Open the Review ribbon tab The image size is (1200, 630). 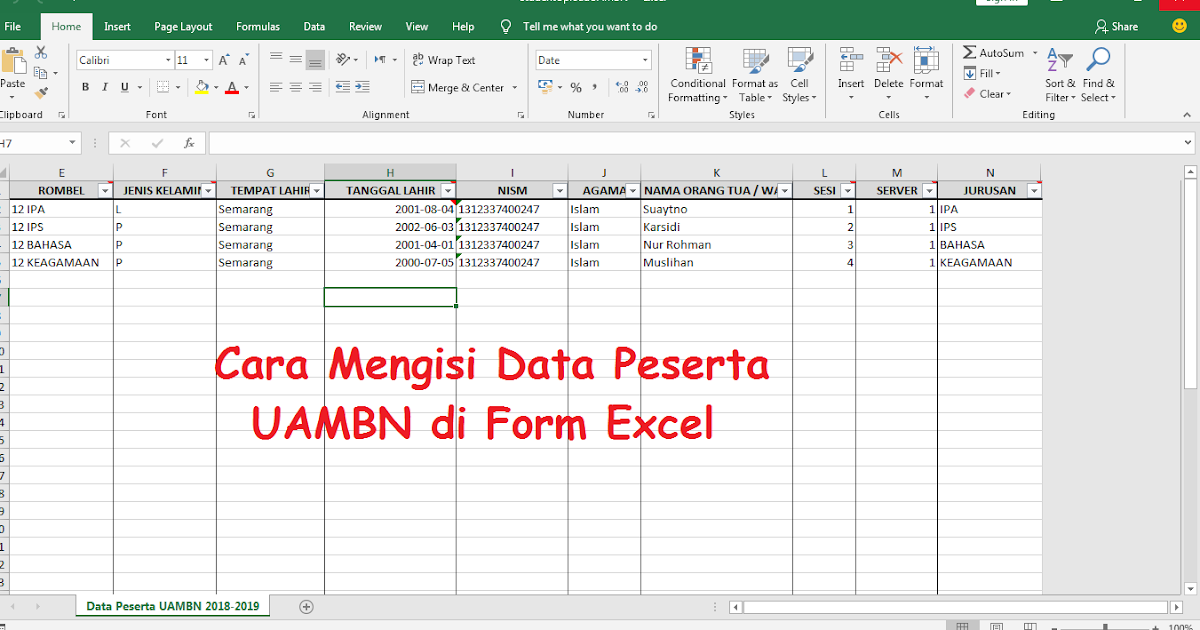365,26
